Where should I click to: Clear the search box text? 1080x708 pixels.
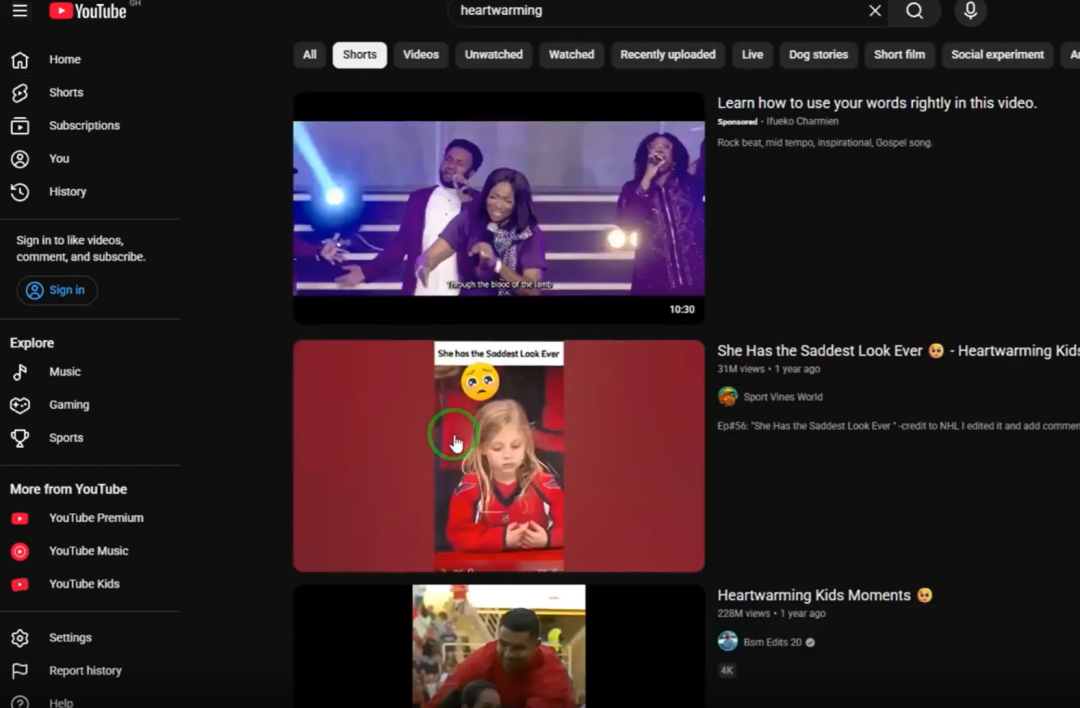tap(875, 11)
